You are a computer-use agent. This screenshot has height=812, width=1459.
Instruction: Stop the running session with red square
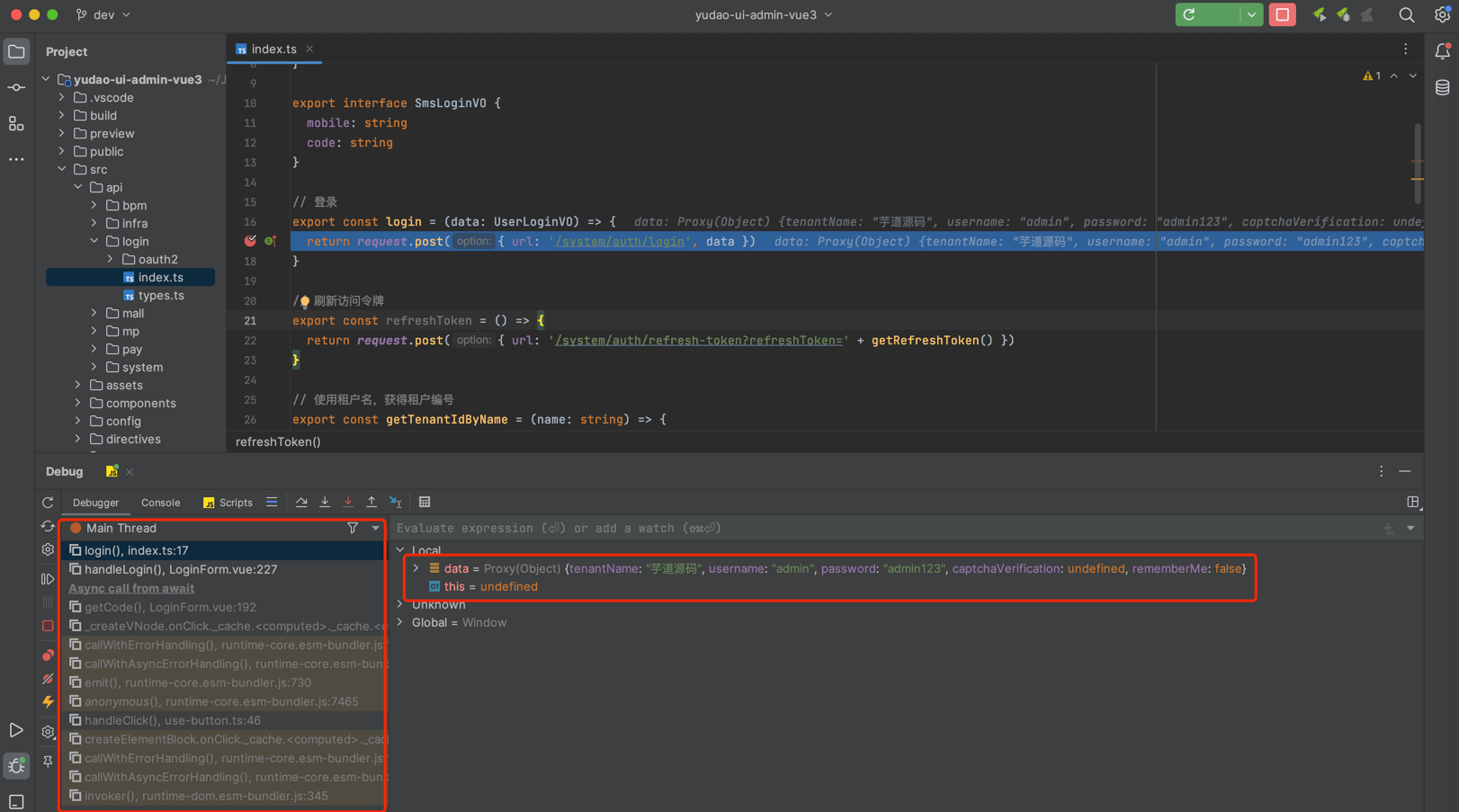pos(1282,15)
